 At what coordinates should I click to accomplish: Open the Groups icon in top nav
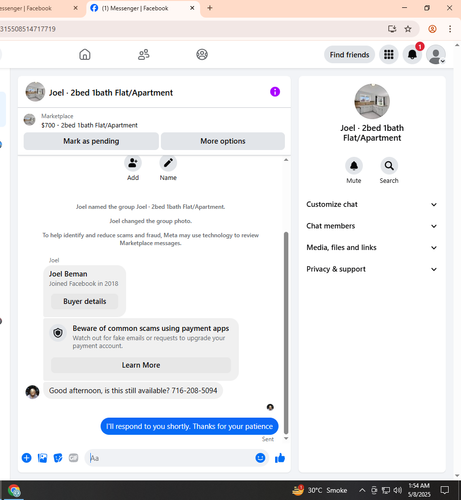tap(202, 54)
